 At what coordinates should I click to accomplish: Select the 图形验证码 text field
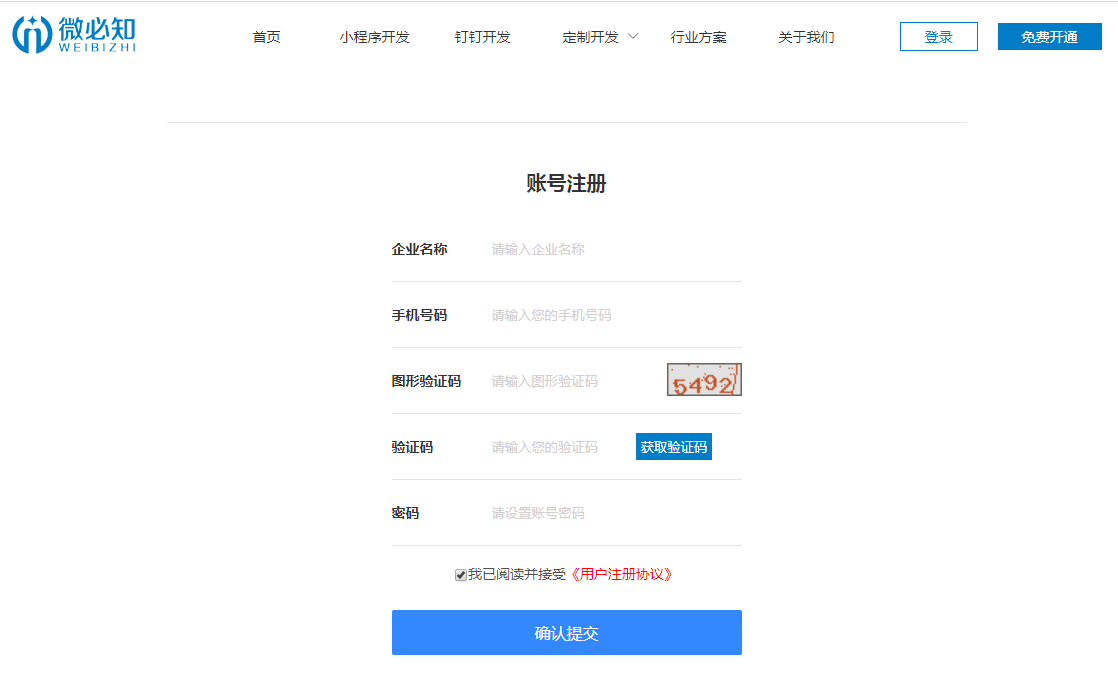pyautogui.click(x=572, y=381)
